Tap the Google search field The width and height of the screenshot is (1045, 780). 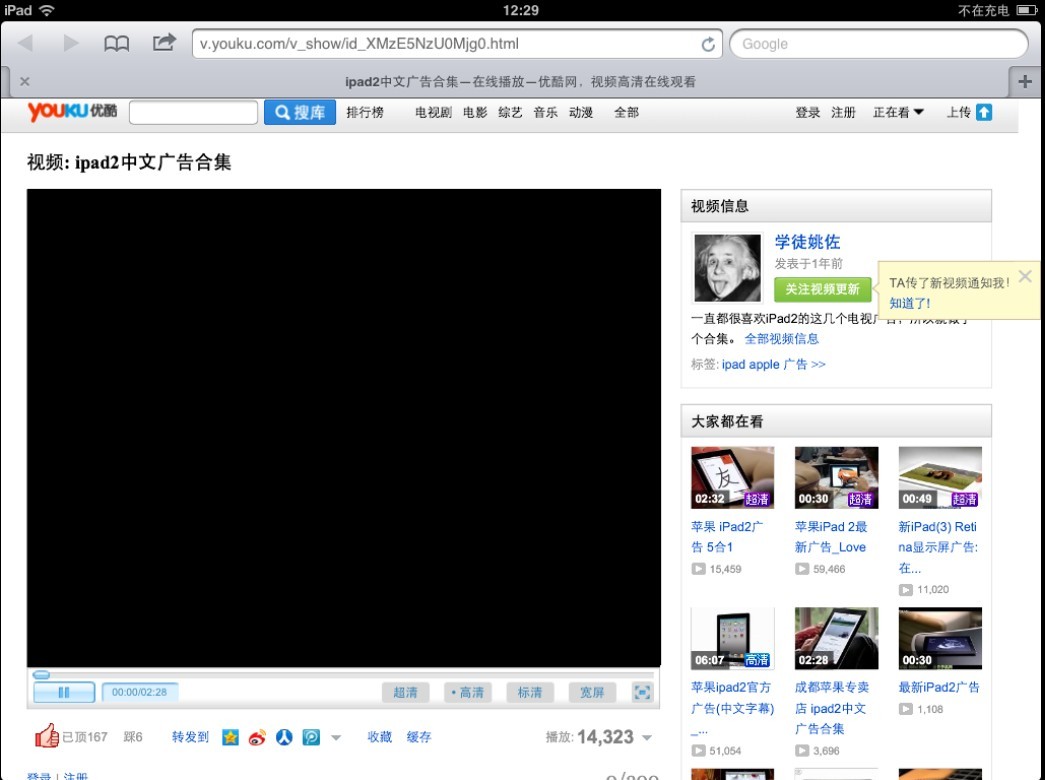pyautogui.click(x=879, y=44)
